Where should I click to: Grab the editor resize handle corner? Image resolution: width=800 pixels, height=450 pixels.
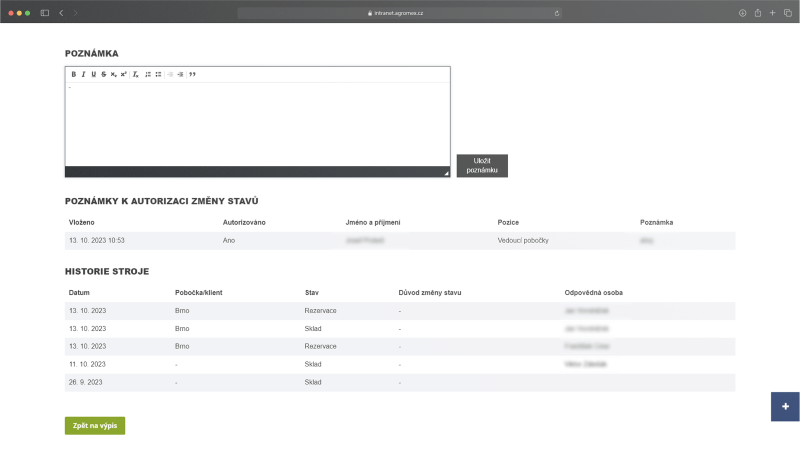click(446, 173)
